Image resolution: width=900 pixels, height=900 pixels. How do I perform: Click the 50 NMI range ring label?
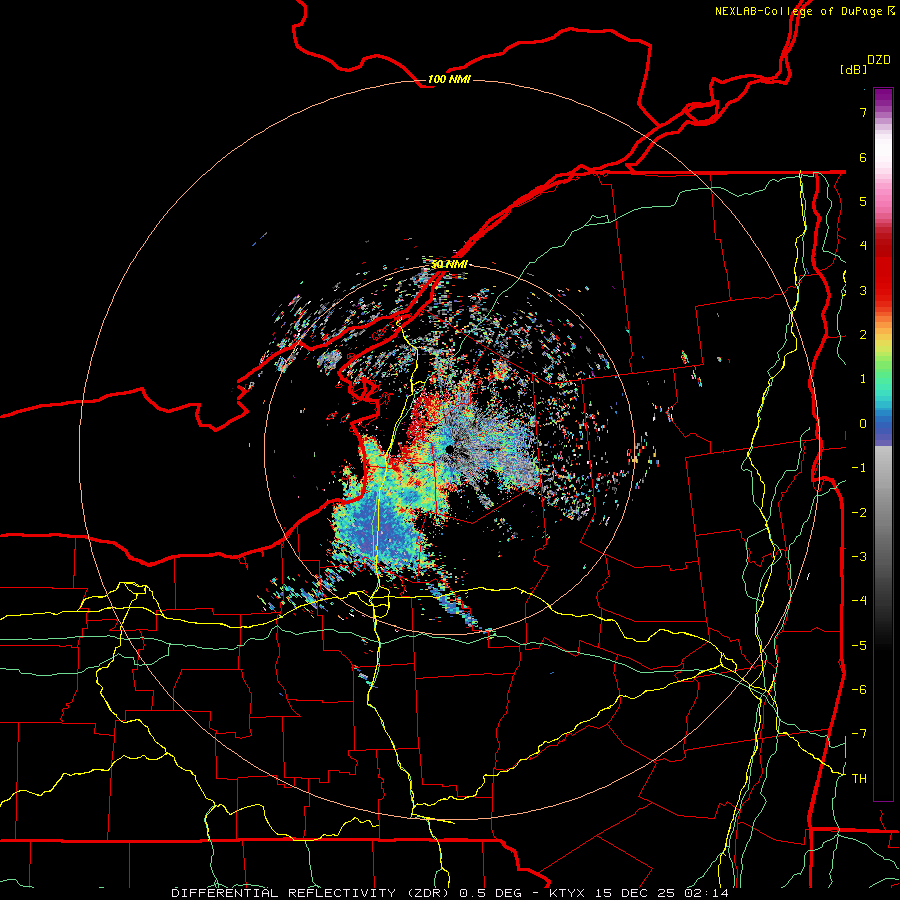[449, 265]
